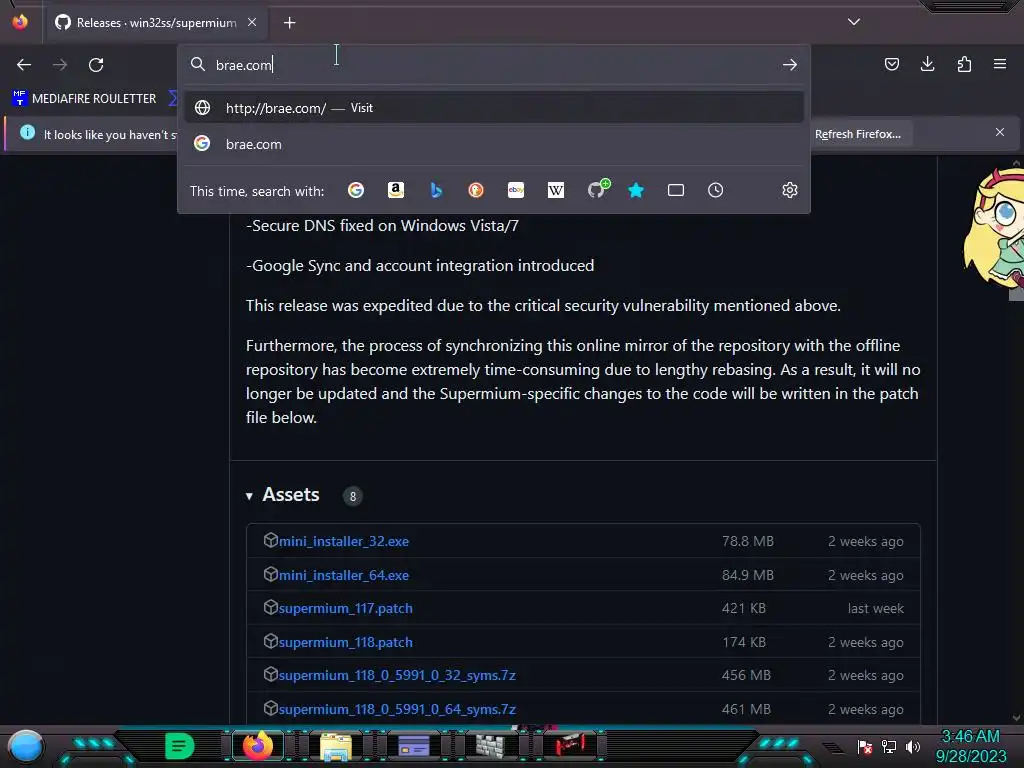Open brick wall app in taskbar
The height and width of the screenshot is (768, 1024).
(490, 746)
